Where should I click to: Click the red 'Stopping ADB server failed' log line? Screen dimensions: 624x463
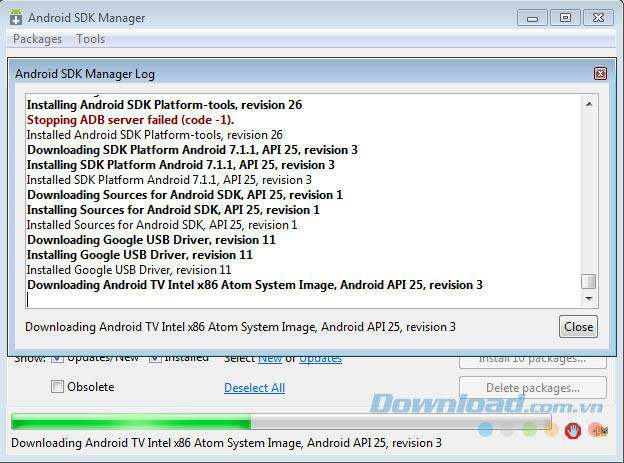pyautogui.click(x=131, y=120)
